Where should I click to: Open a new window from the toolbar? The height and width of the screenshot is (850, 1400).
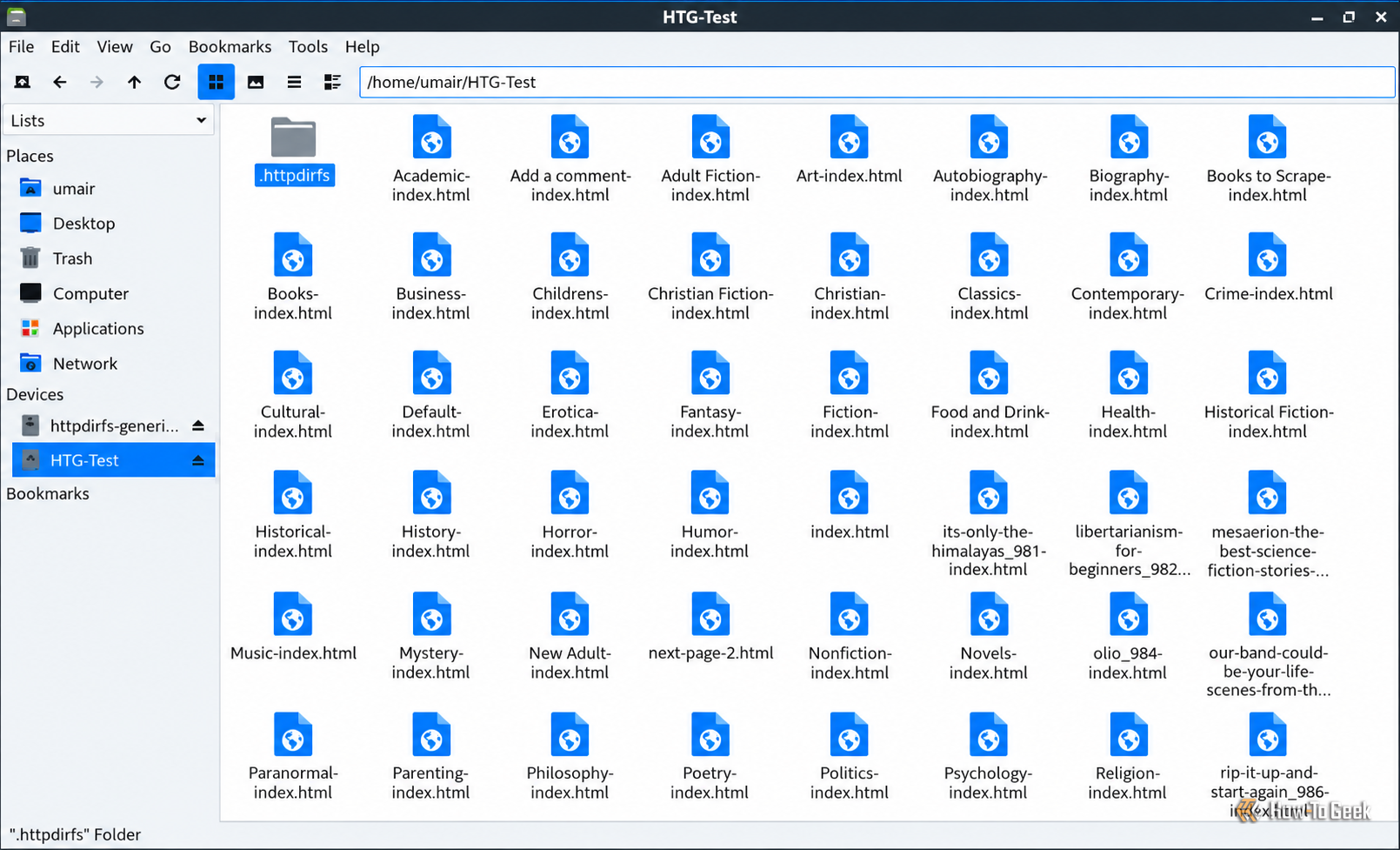23,82
